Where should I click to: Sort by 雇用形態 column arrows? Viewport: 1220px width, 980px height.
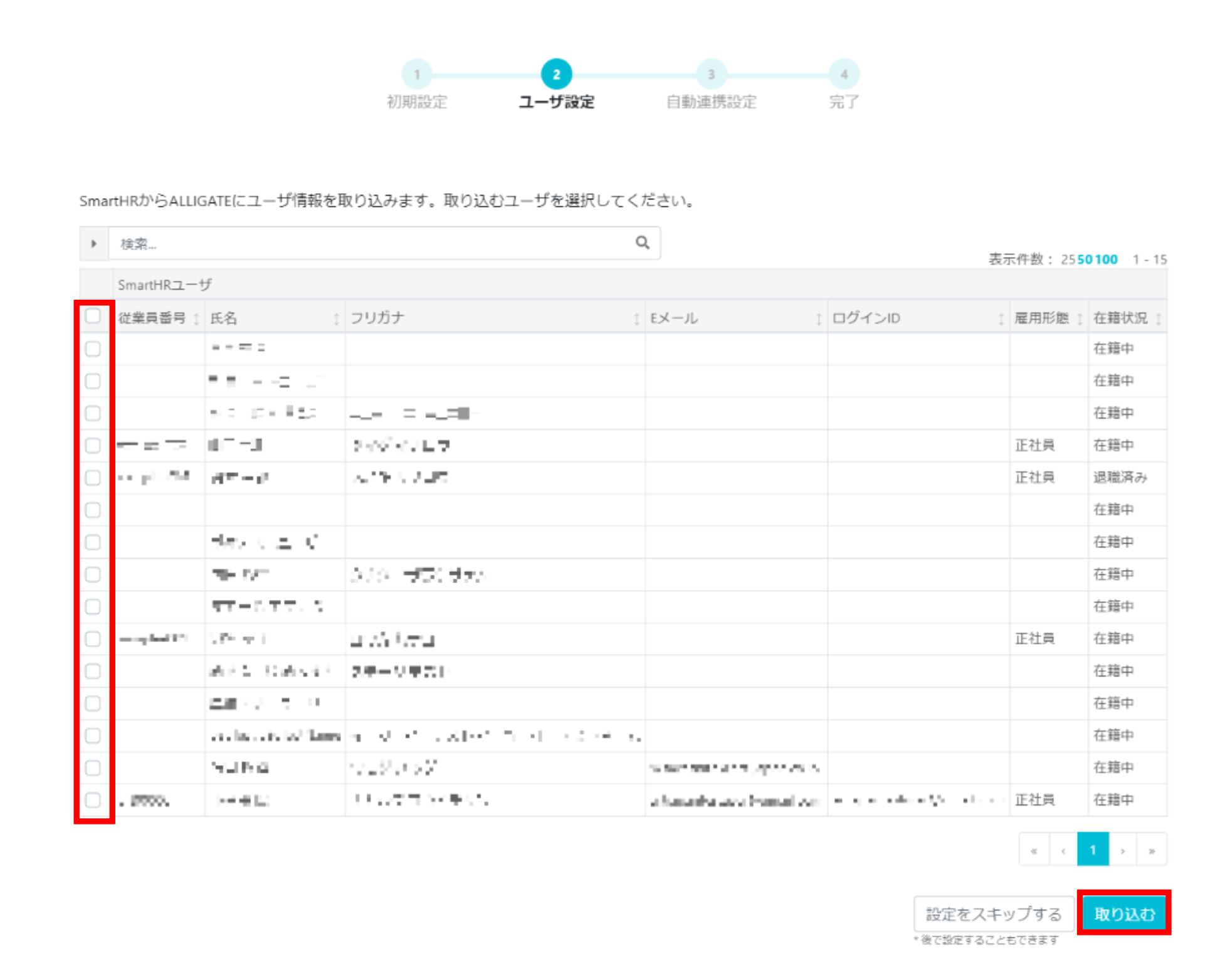1080,319
